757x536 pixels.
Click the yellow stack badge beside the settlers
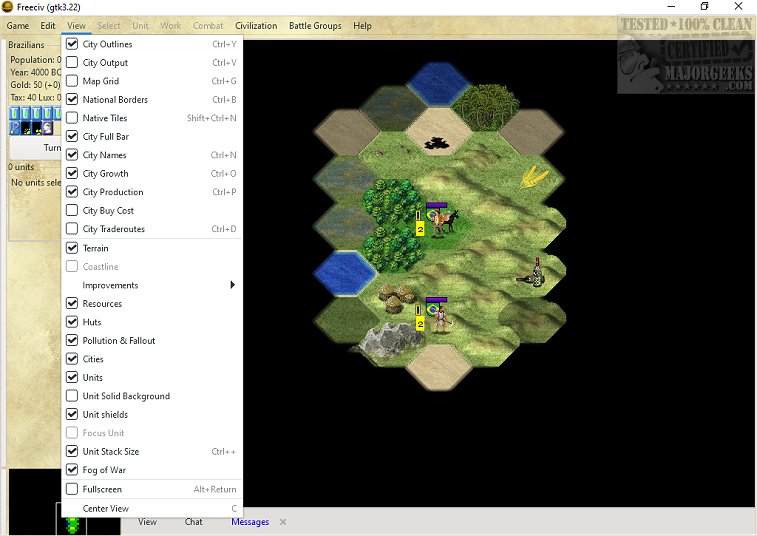pos(420,229)
